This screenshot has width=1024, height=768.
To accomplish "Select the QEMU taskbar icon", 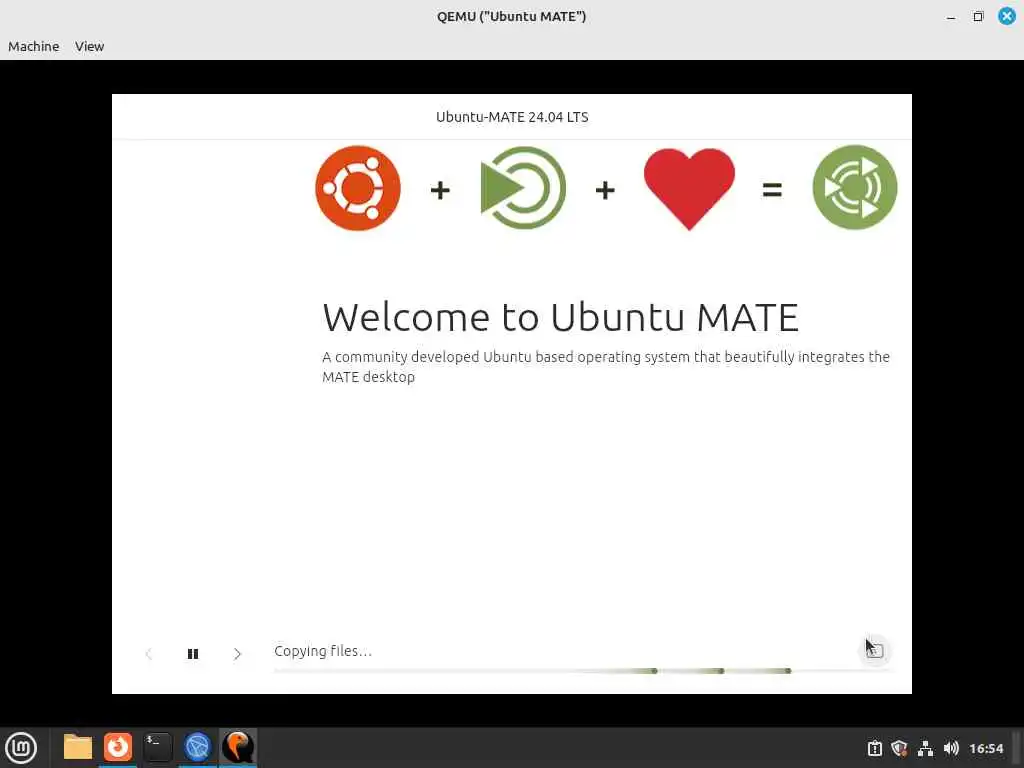I will pos(238,748).
